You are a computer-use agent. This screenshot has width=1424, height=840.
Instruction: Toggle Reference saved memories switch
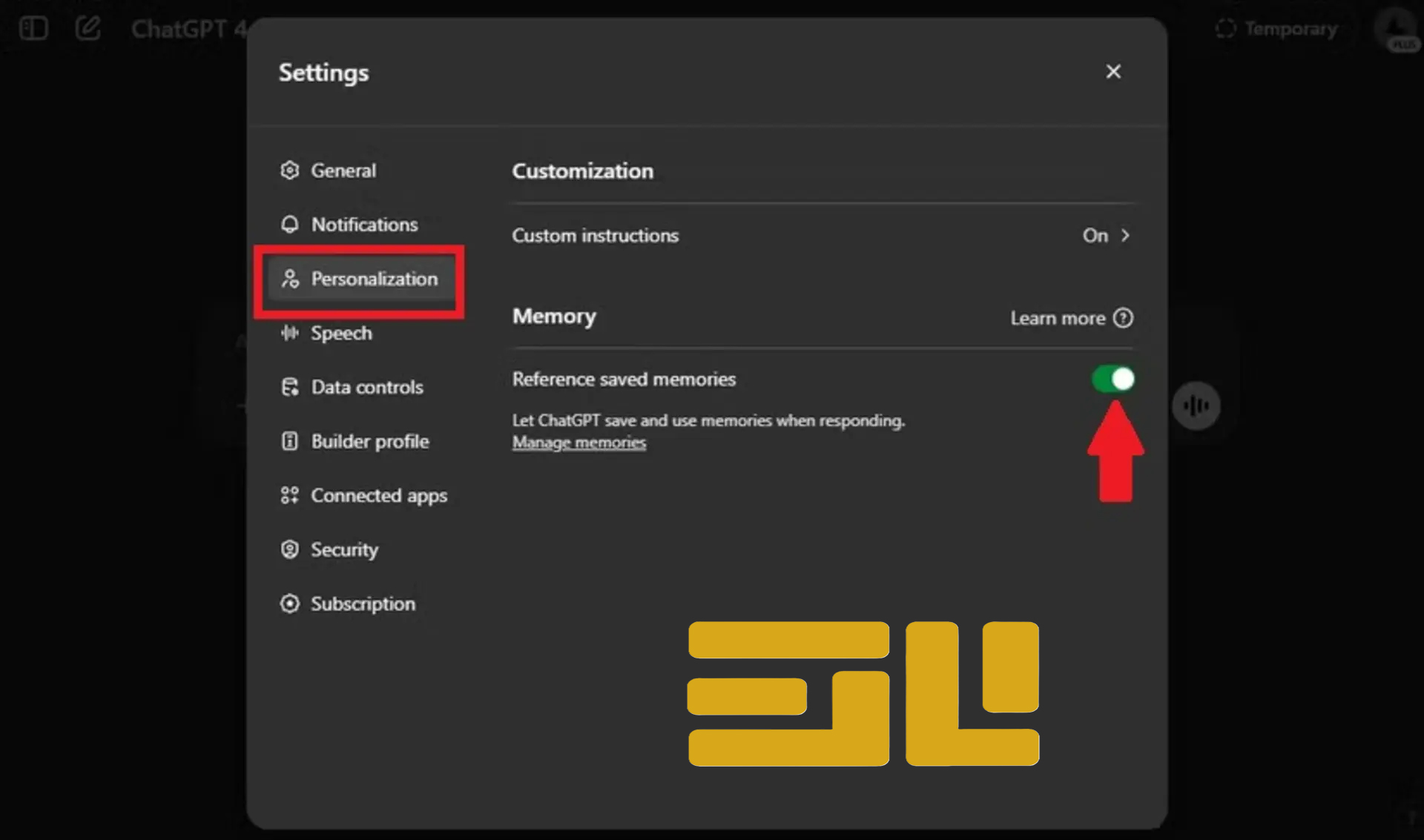1112,379
